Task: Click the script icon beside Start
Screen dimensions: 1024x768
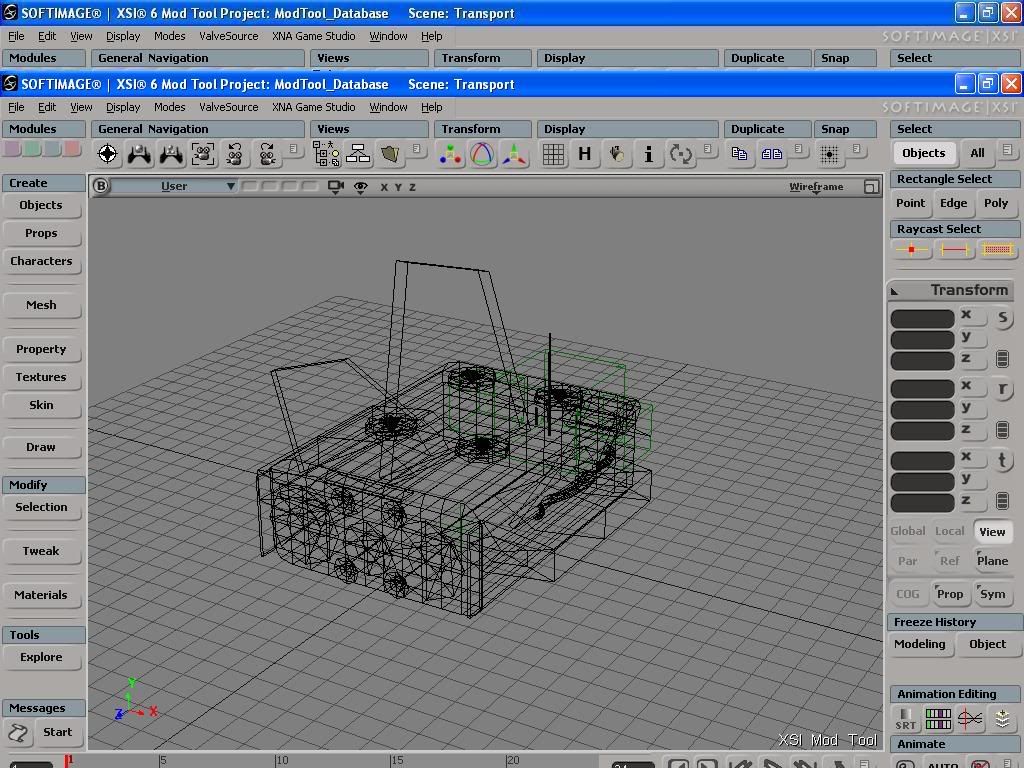Action: point(18,733)
